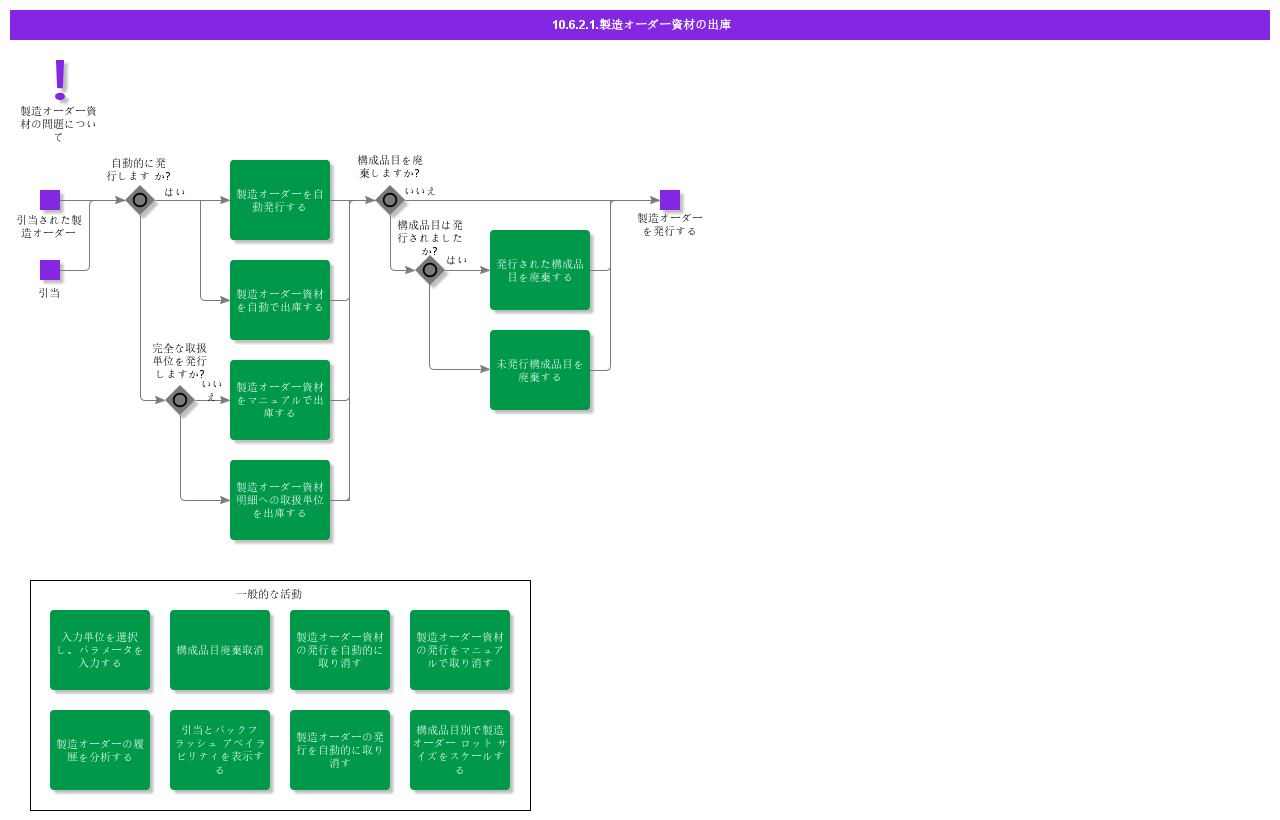
Task: Click the 製造オーダーを発行する purple end square
Action: tap(670, 200)
